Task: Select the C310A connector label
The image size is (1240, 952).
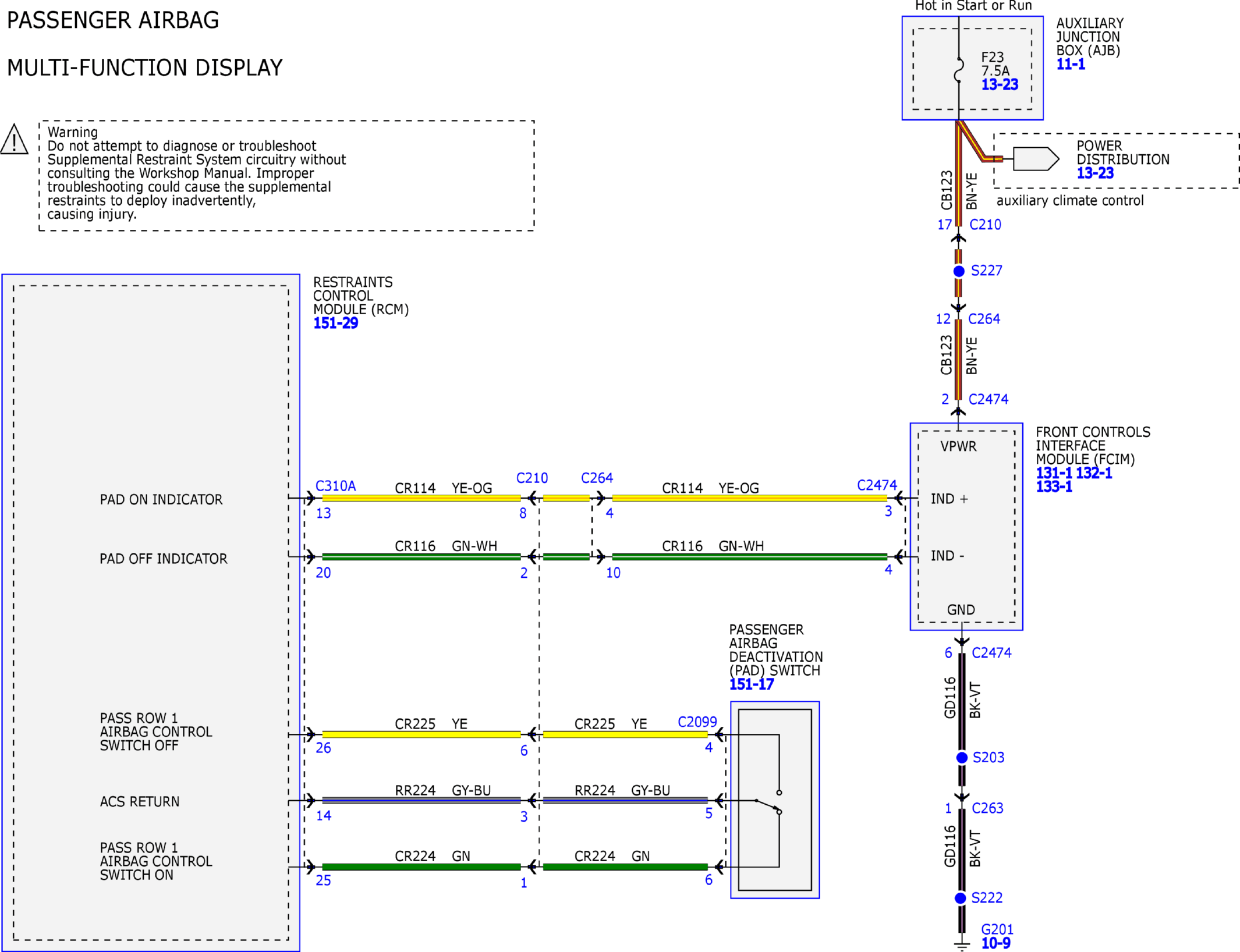Action: [335, 486]
